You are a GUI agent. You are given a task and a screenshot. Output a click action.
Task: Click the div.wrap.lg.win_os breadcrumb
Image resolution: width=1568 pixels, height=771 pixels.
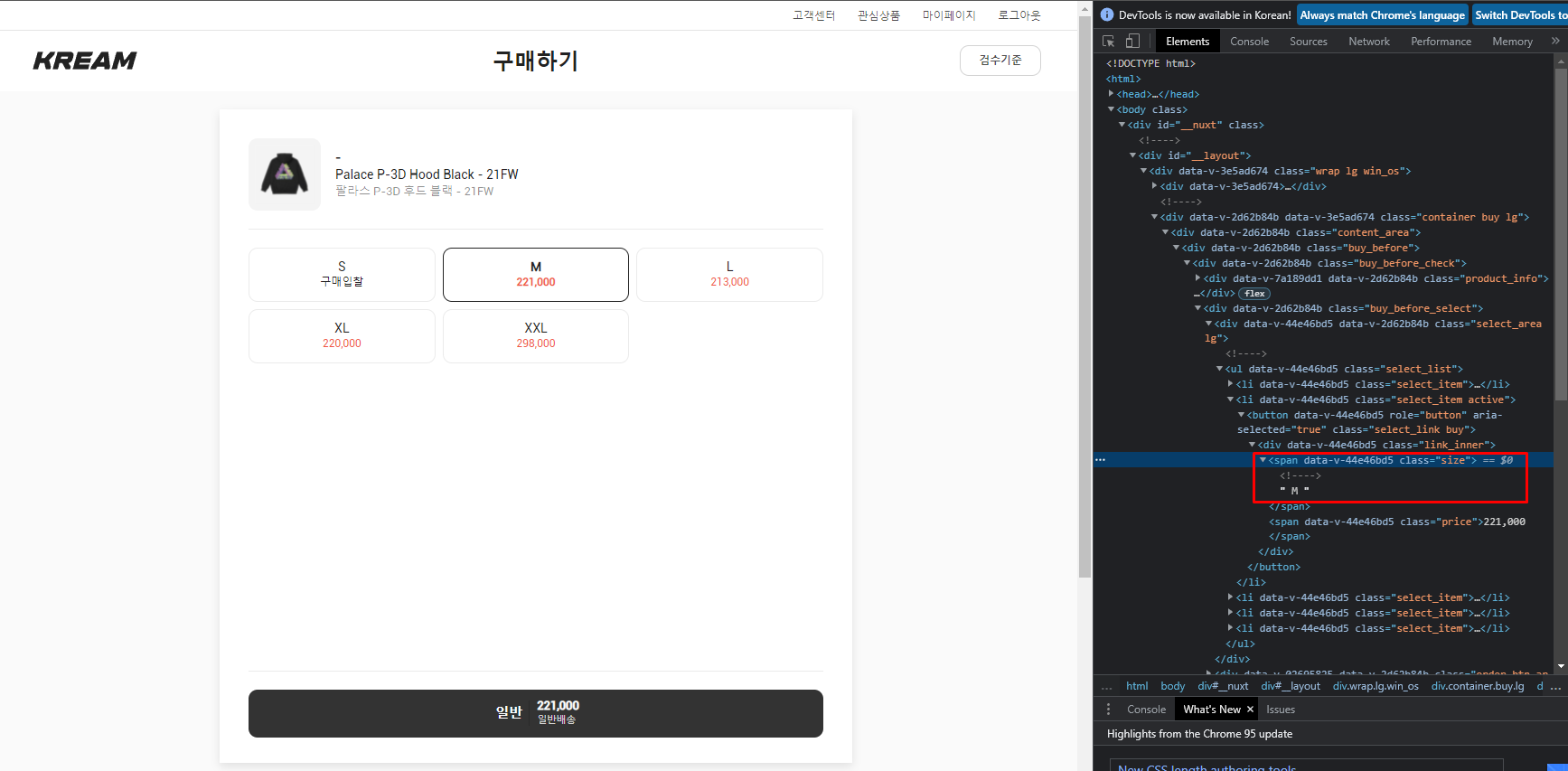1376,687
